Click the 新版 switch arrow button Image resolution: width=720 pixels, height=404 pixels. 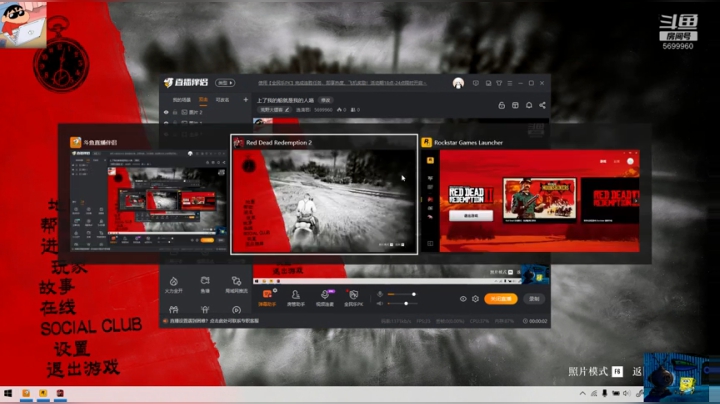coord(225,83)
